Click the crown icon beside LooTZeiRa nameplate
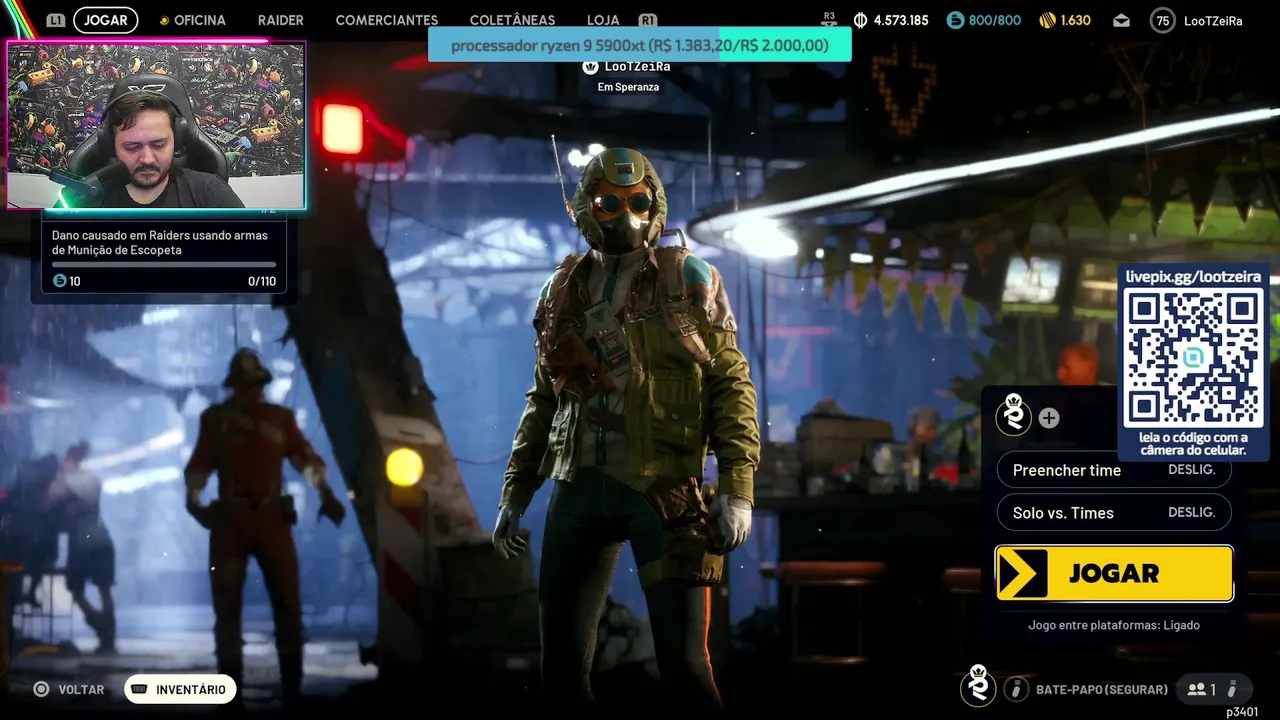 click(x=590, y=66)
